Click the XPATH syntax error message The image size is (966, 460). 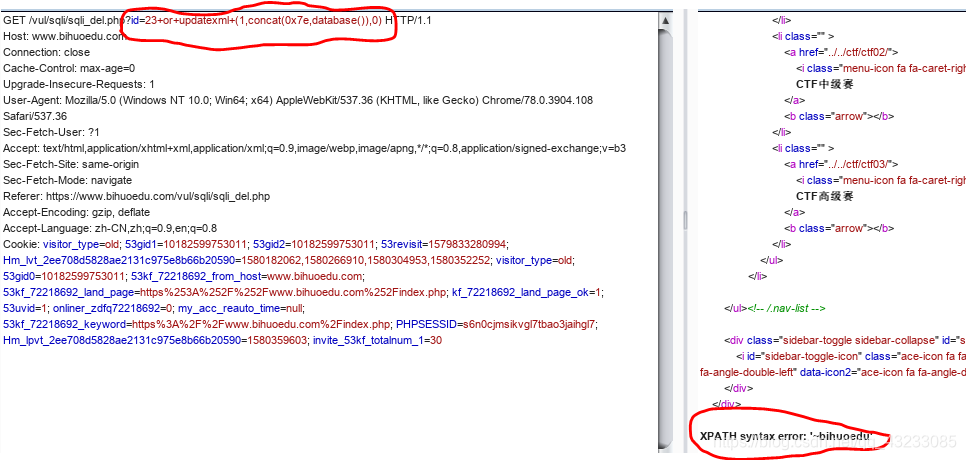coord(787,437)
